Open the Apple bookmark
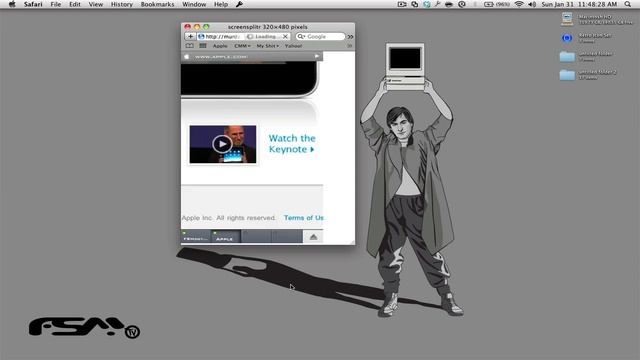 220,46
